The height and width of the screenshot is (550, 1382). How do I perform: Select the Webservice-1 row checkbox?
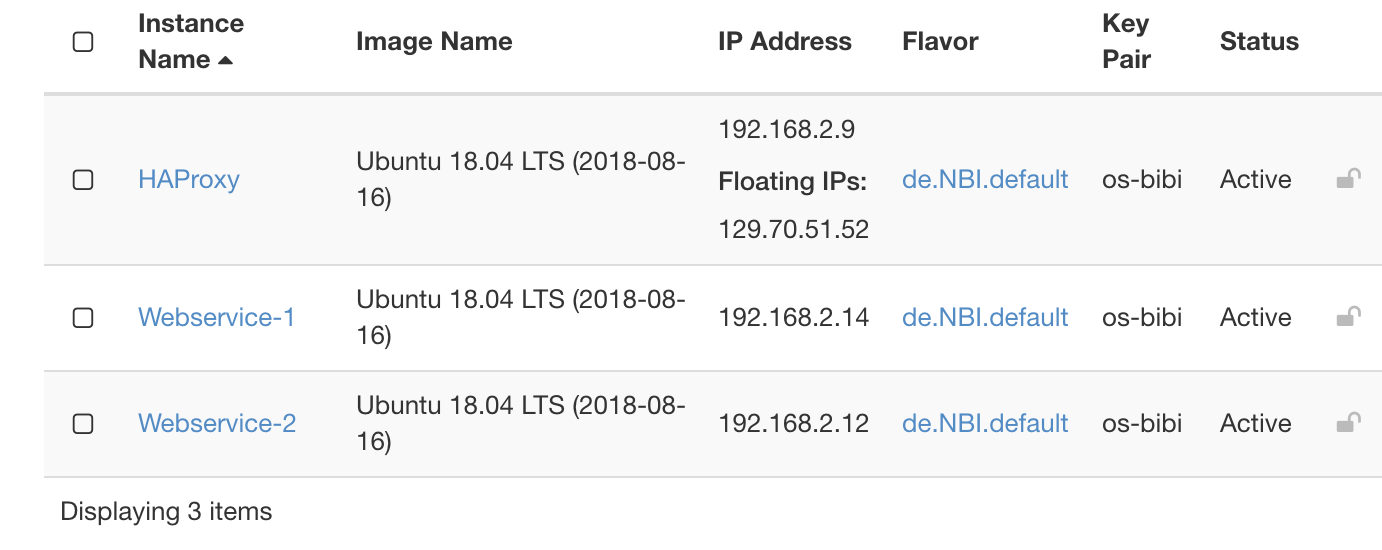click(84, 318)
